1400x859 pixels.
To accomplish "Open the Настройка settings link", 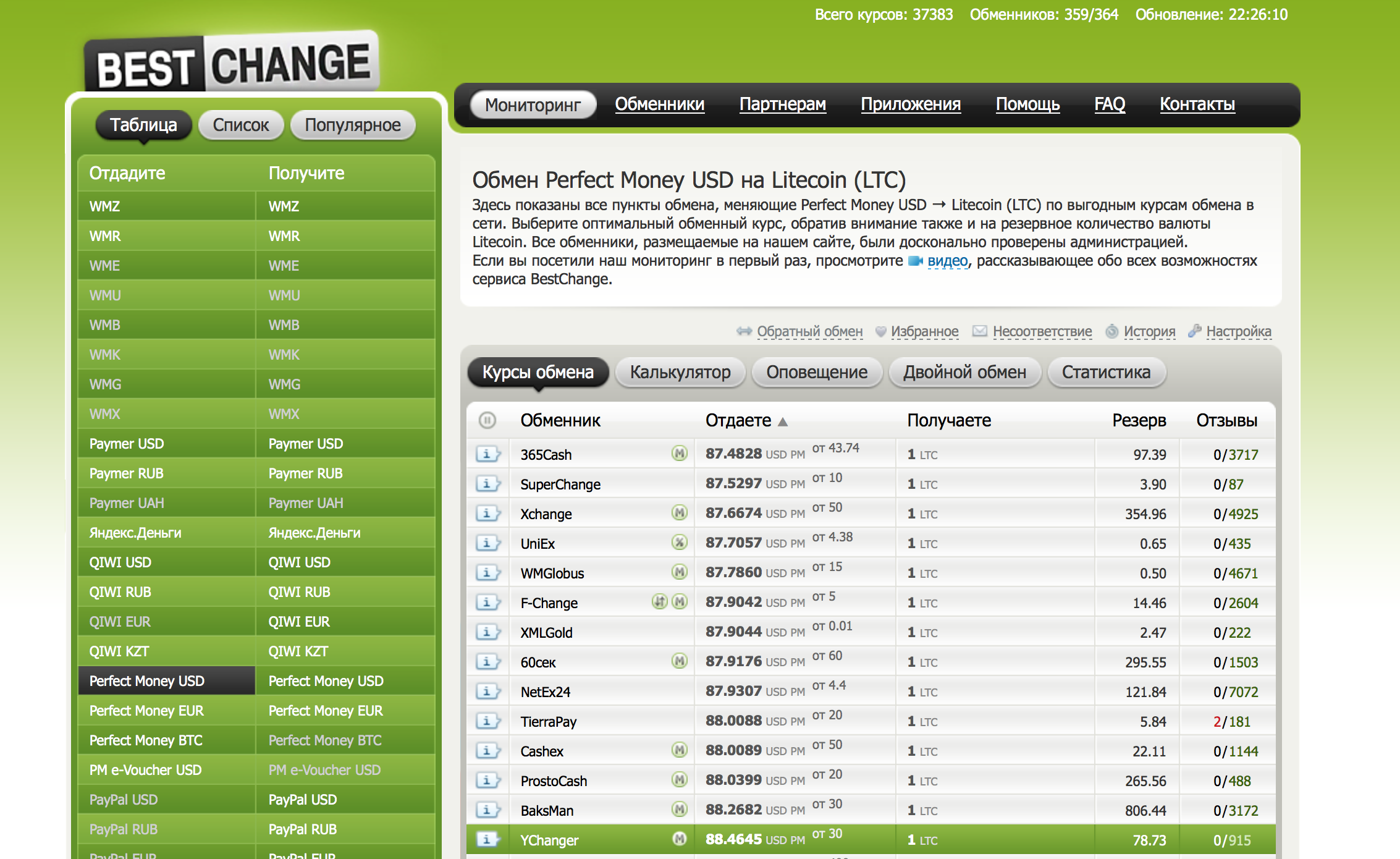I will (x=1238, y=332).
